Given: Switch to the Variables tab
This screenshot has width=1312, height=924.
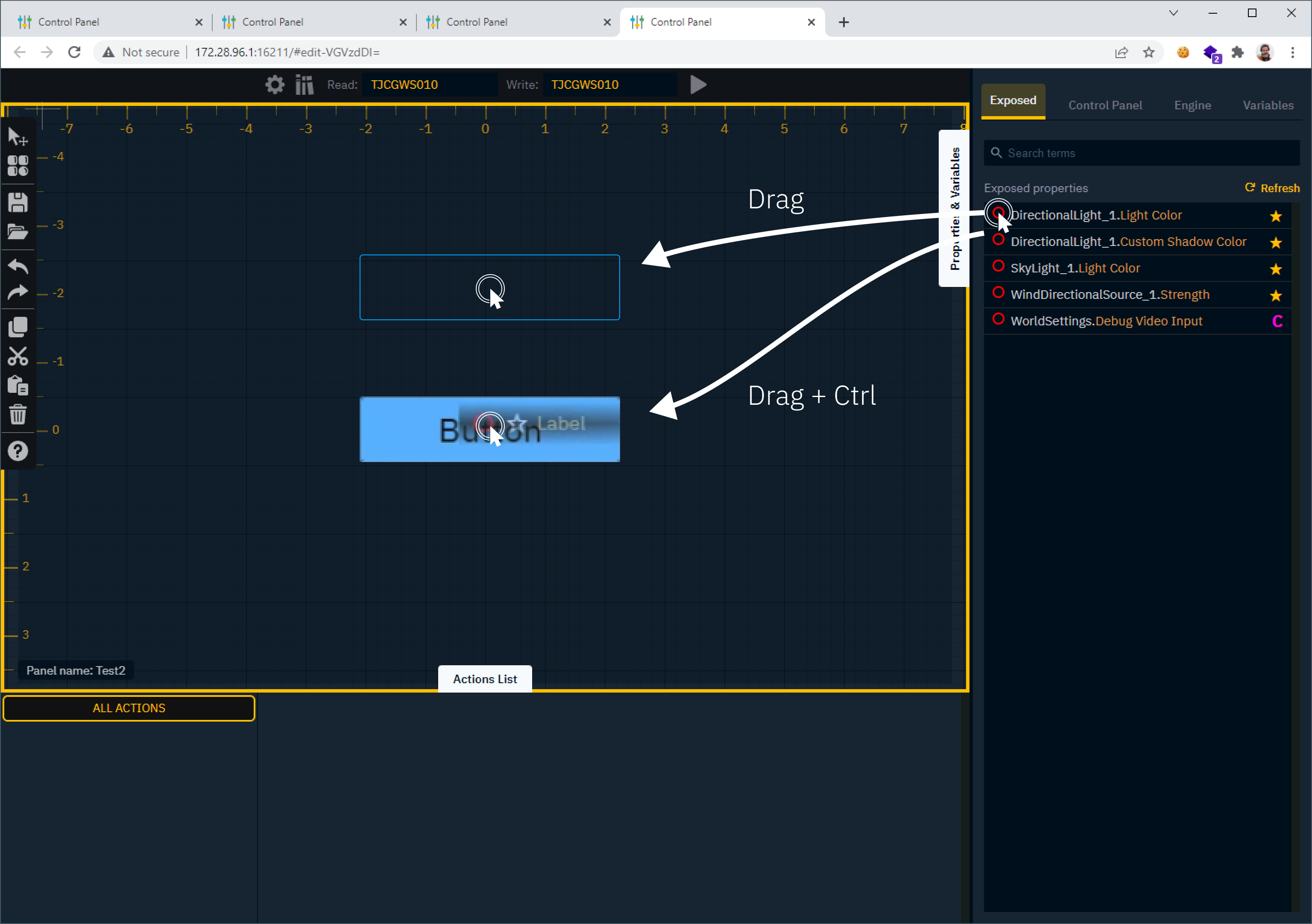Looking at the screenshot, I should click(x=1268, y=105).
